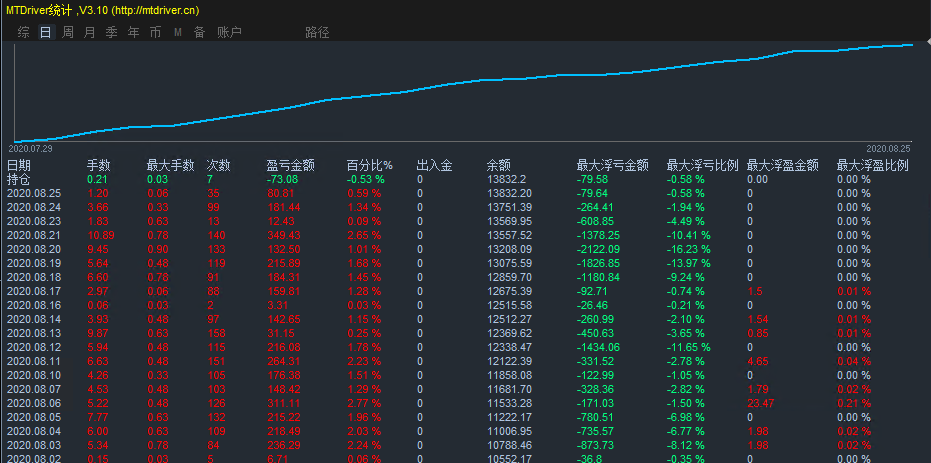This screenshot has height=463, width=931.
Task: Open the 季 quarterly tab
Action: tap(112, 32)
